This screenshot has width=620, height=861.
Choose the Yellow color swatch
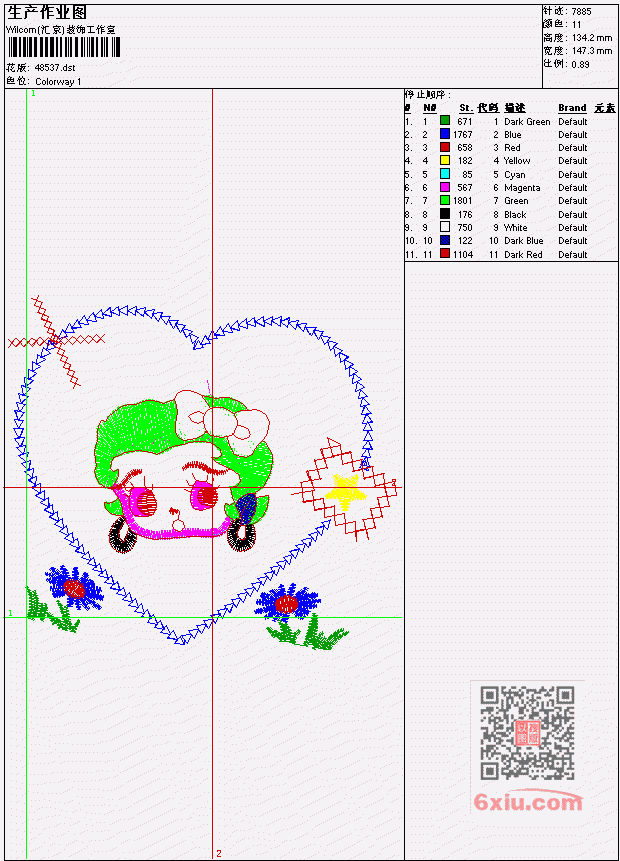point(445,160)
